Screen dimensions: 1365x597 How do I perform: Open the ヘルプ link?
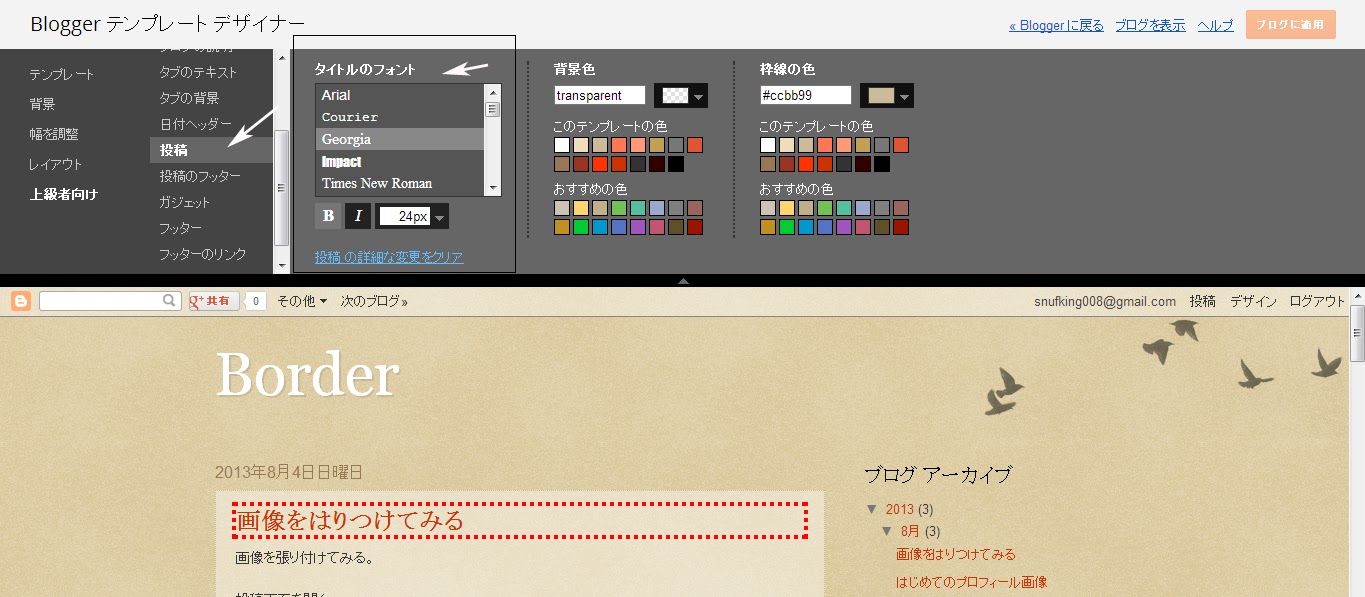1215,26
